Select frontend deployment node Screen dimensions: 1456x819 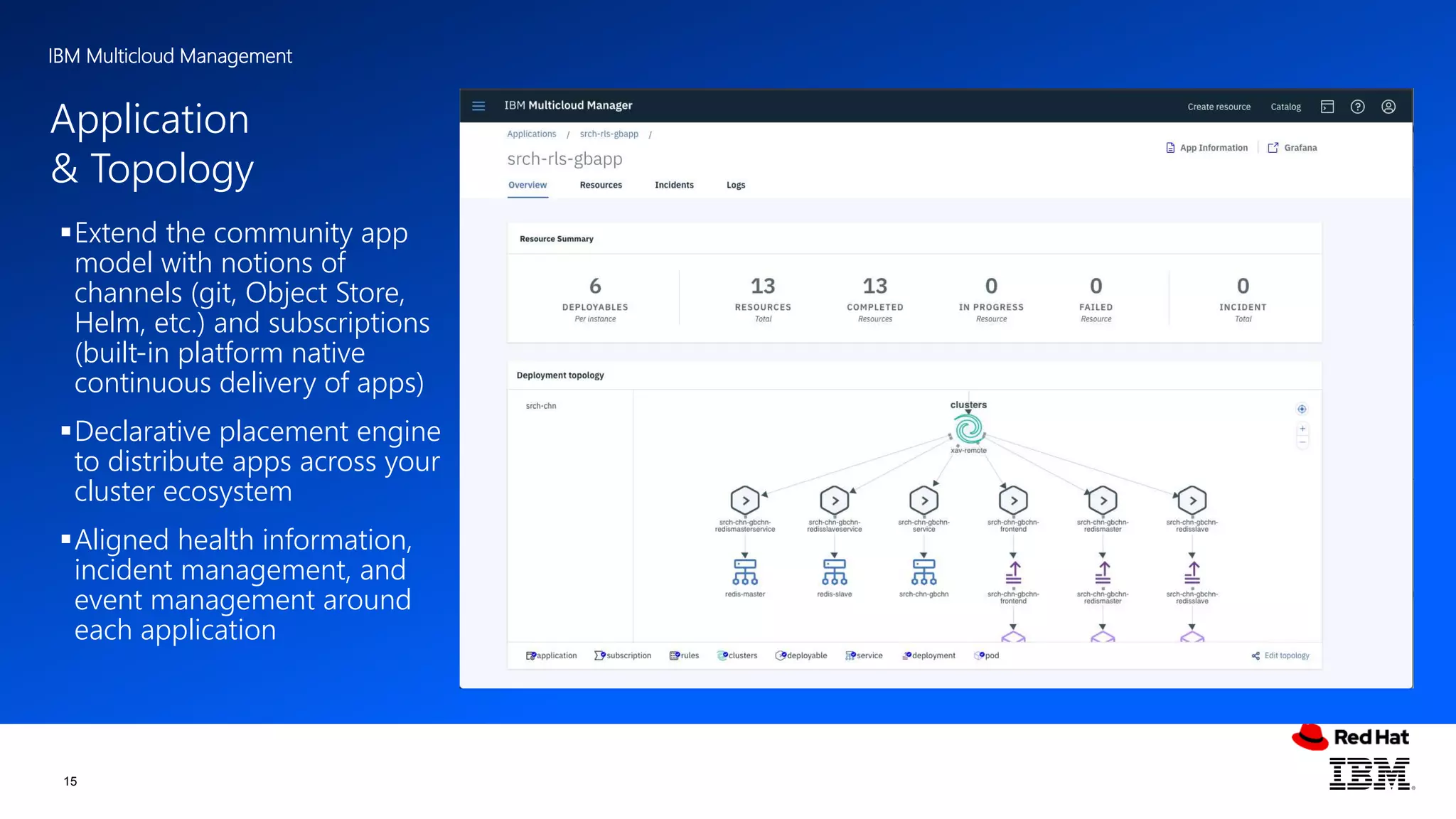(1014, 572)
